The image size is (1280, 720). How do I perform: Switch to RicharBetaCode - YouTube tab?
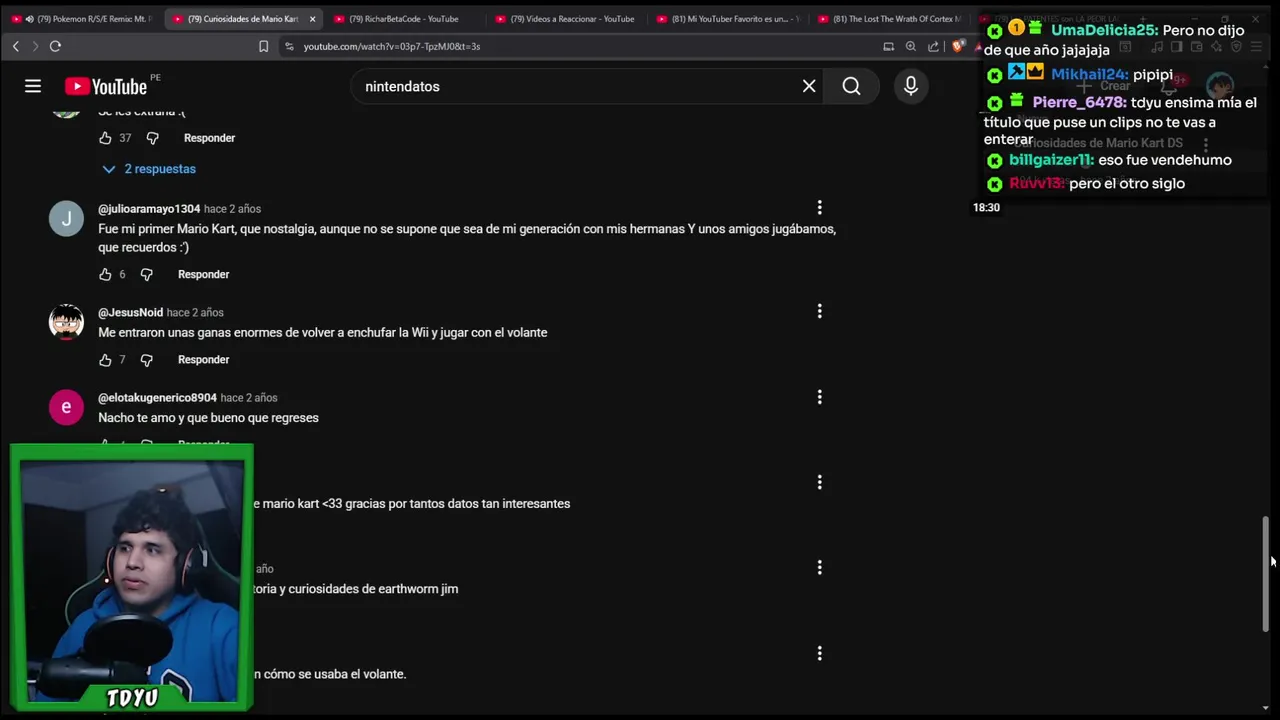[x=404, y=19]
